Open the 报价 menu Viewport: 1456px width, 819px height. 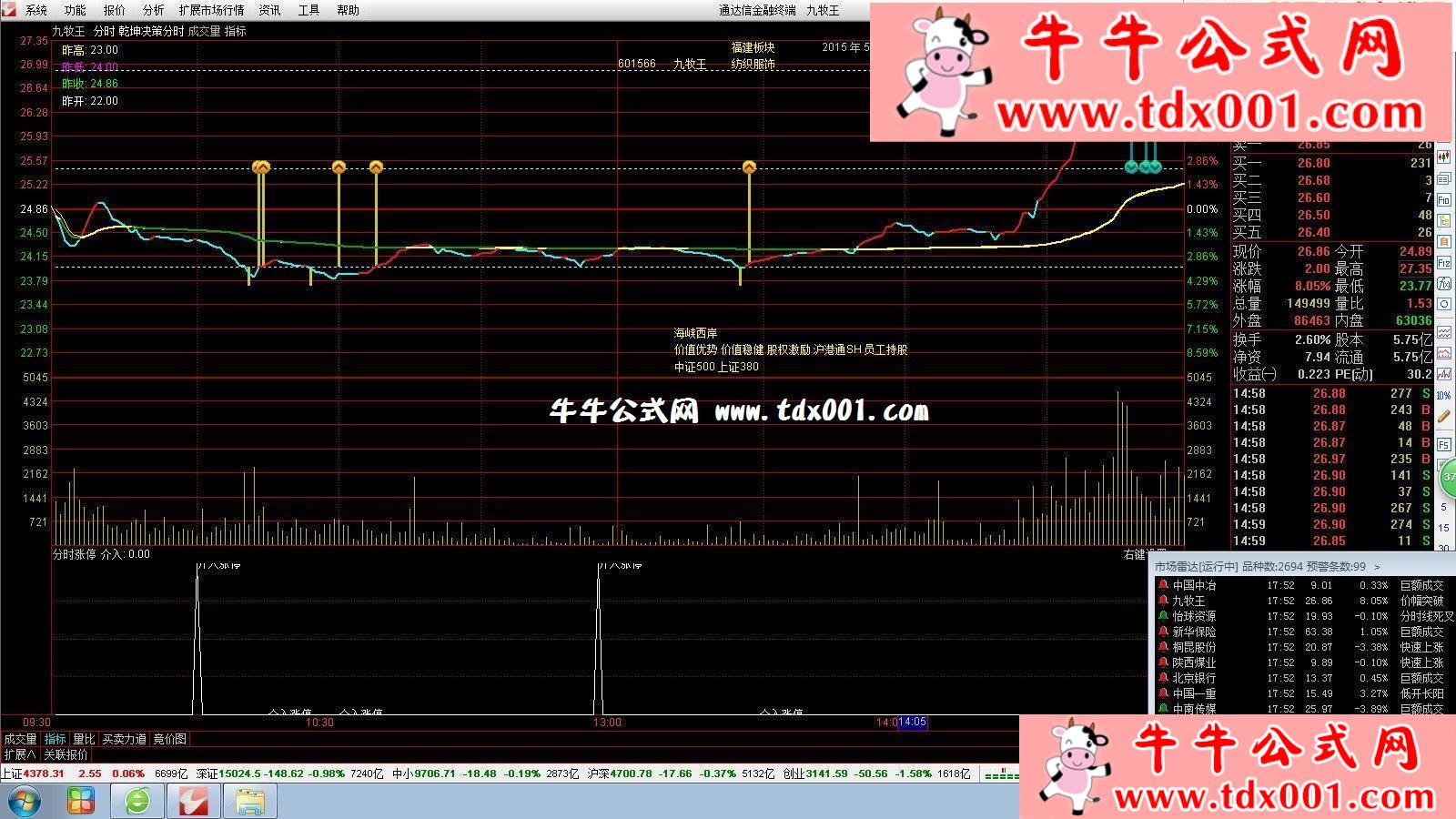coord(115,10)
